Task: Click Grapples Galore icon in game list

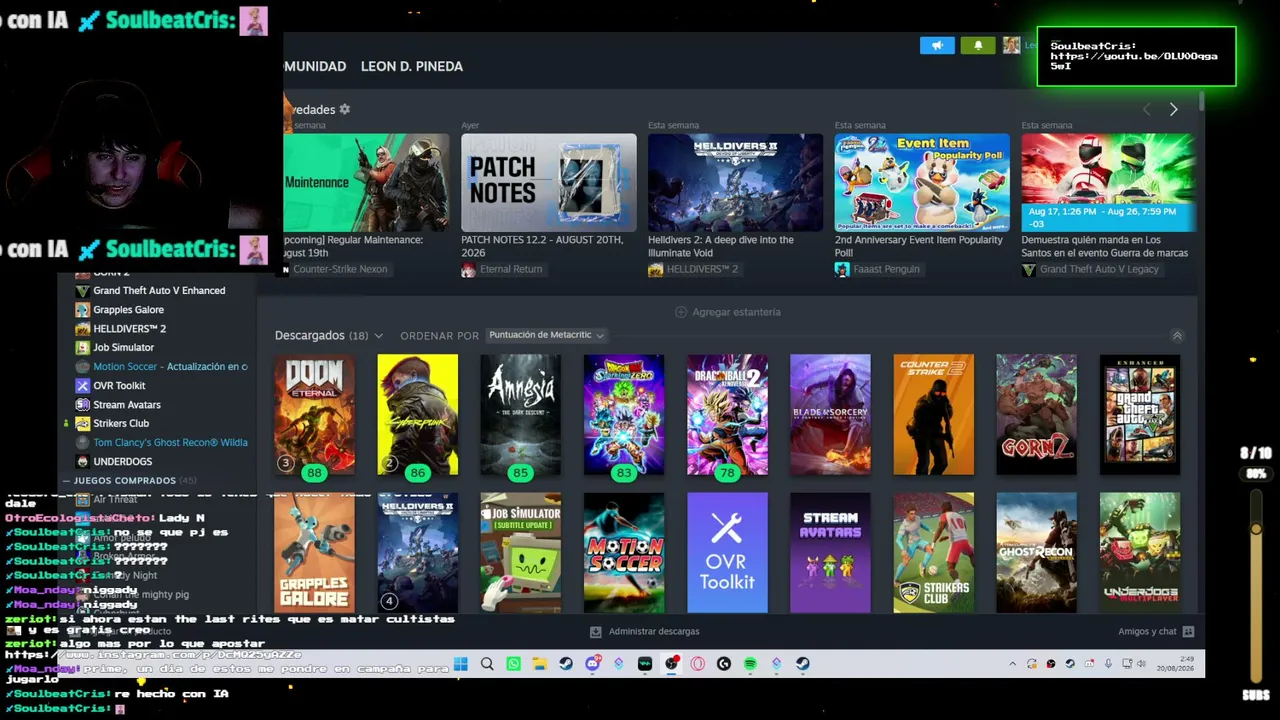Action: coord(83,309)
